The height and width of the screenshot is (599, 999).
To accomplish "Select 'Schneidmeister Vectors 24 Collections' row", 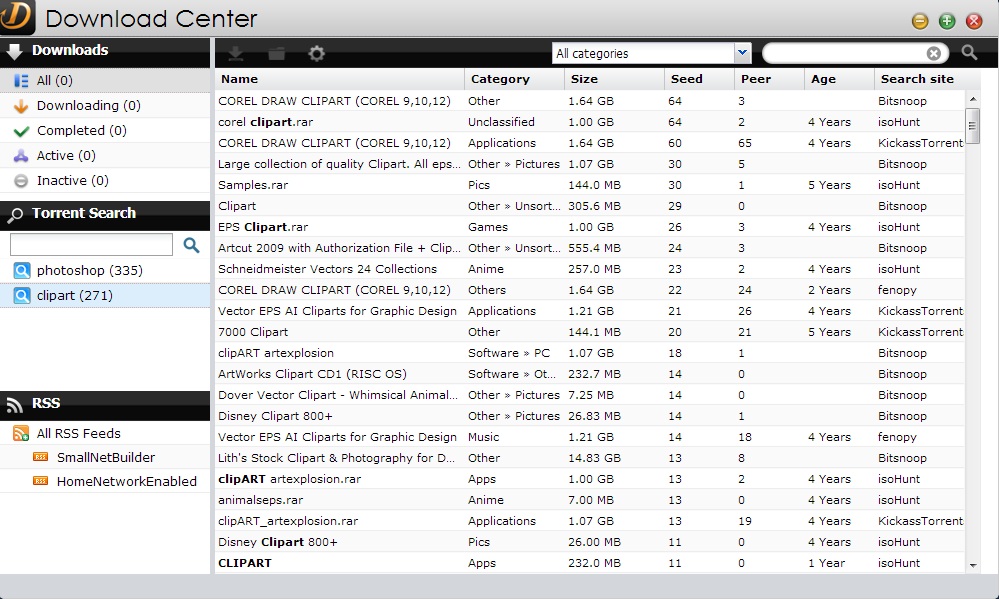I will tap(590, 269).
